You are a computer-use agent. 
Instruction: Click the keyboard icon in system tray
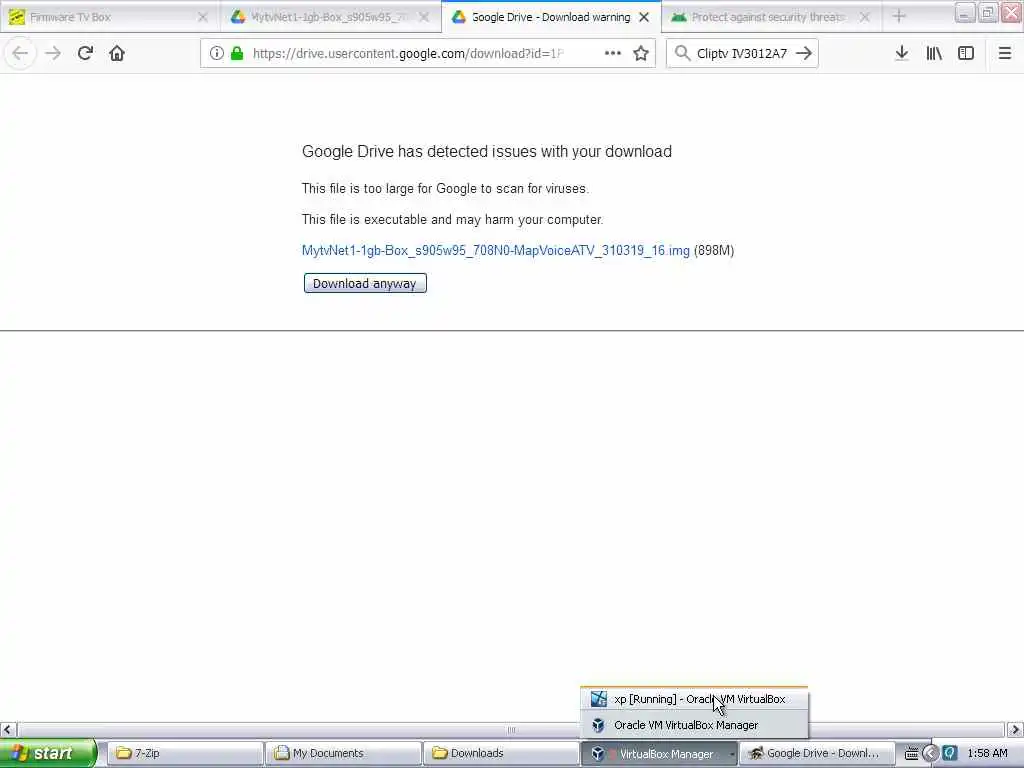coord(911,754)
